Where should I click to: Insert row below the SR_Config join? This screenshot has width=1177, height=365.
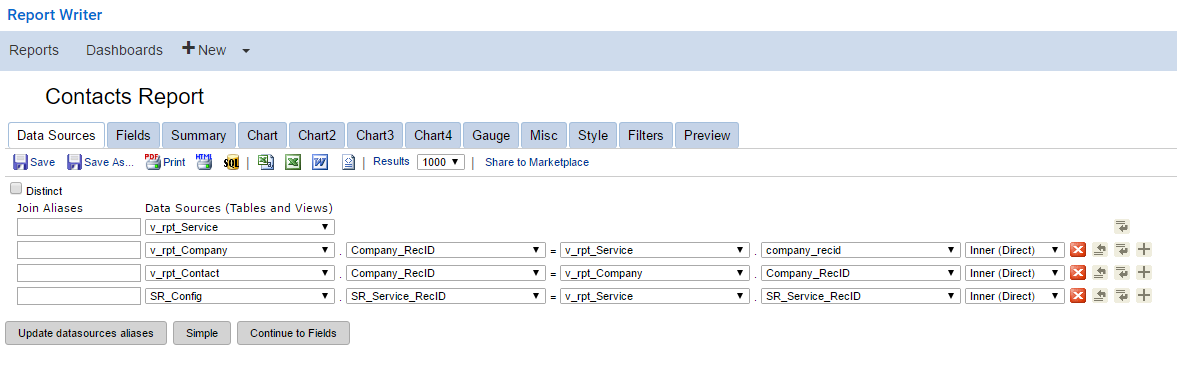point(1122,296)
